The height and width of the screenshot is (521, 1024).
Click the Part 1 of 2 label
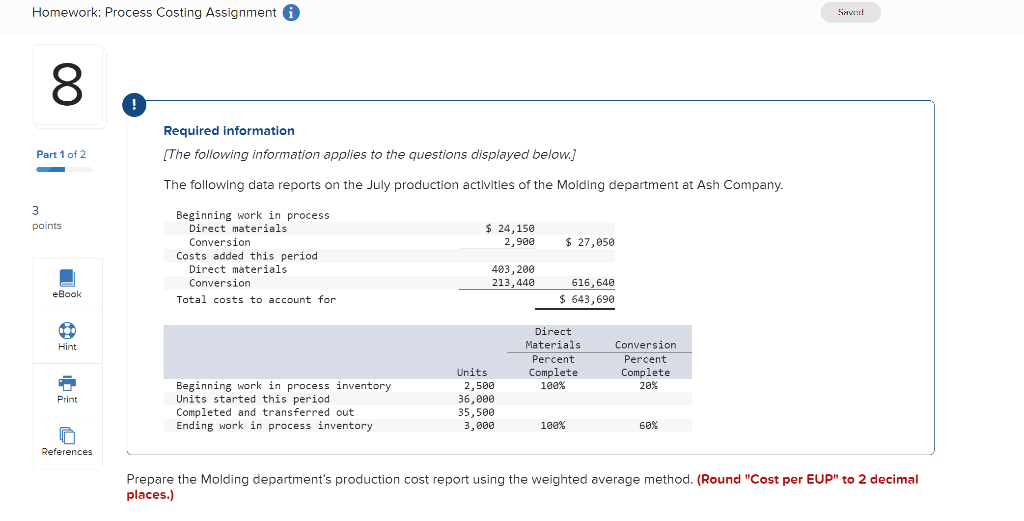[x=61, y=154]
